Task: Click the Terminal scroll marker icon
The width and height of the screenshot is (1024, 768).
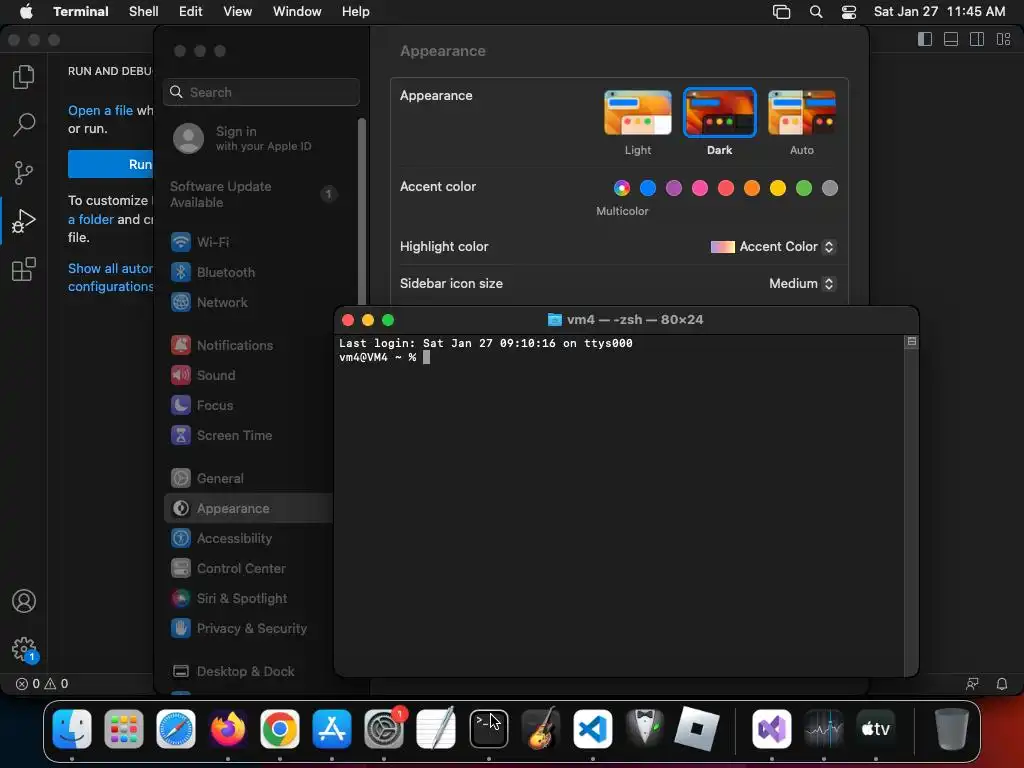Action: coord(912,342)
